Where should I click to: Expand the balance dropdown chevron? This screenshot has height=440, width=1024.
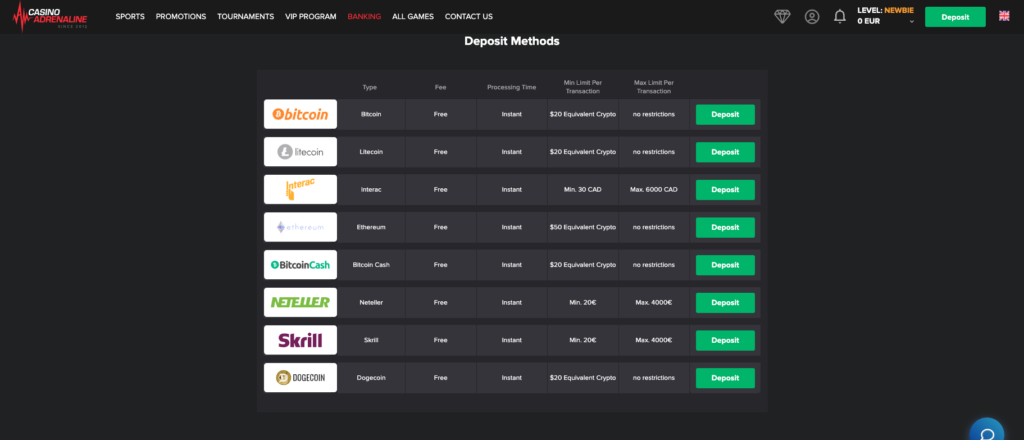pyautogui.click(x=912, y=22)
